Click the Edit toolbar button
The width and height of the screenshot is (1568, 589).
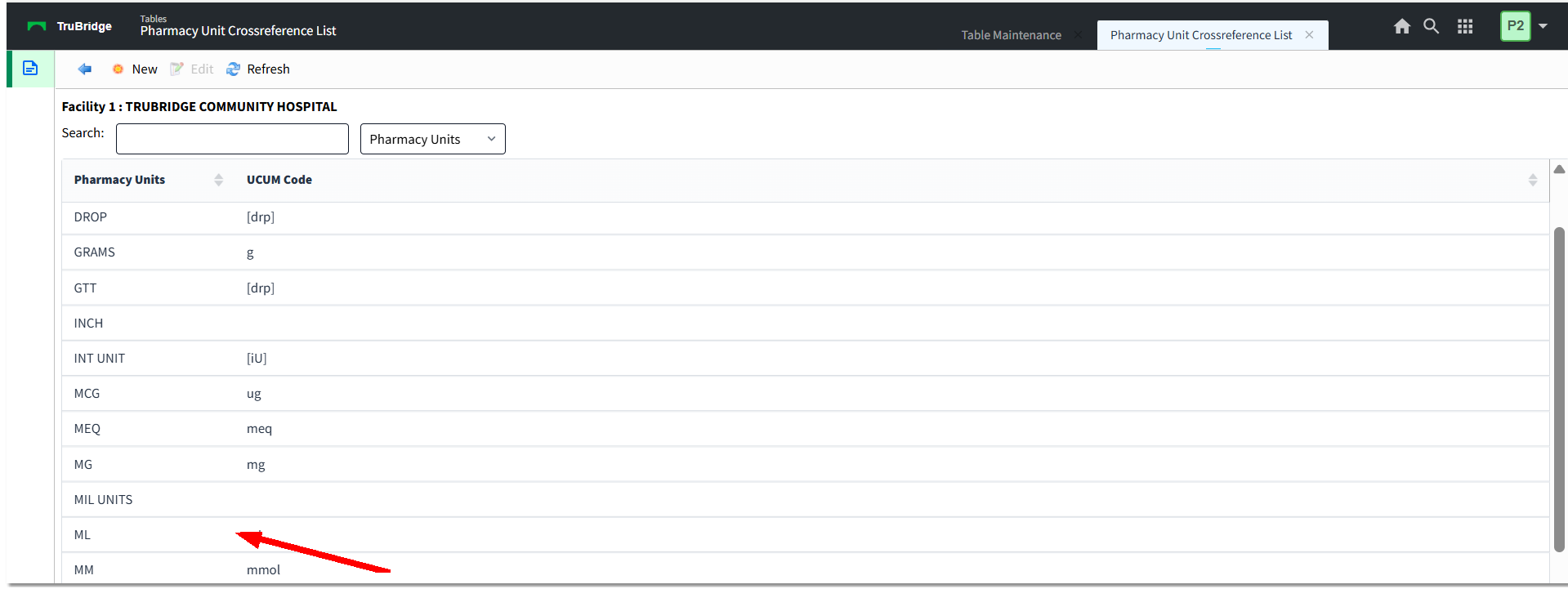192,69
